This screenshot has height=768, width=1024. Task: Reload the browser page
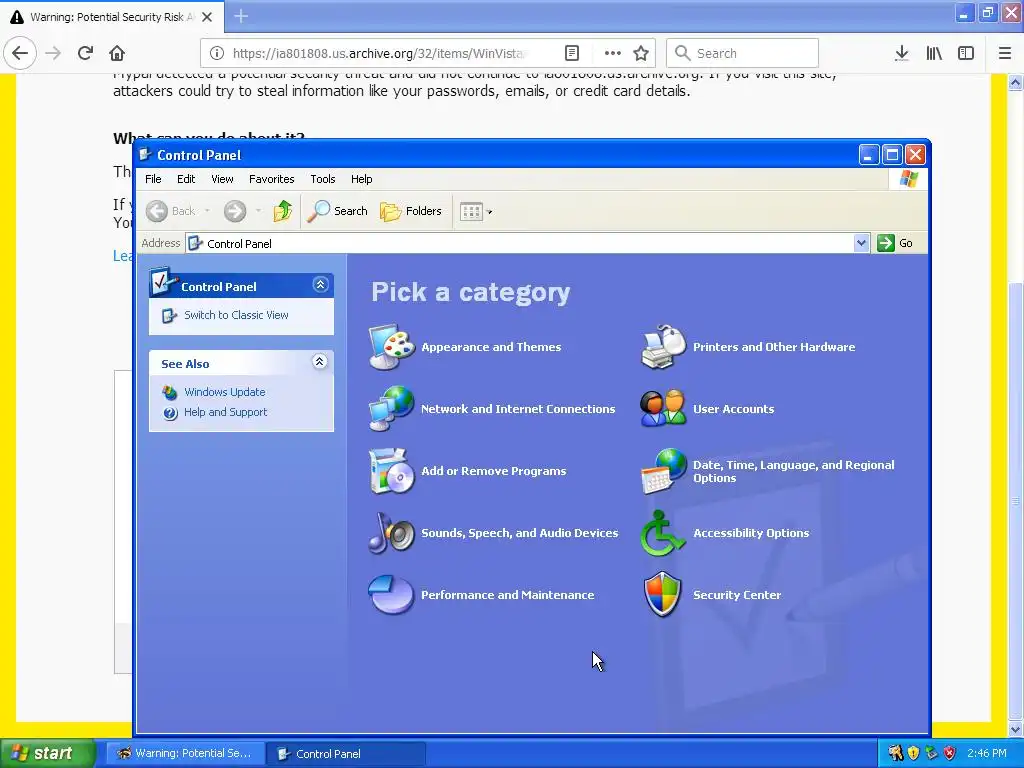[x=85, y=53]
